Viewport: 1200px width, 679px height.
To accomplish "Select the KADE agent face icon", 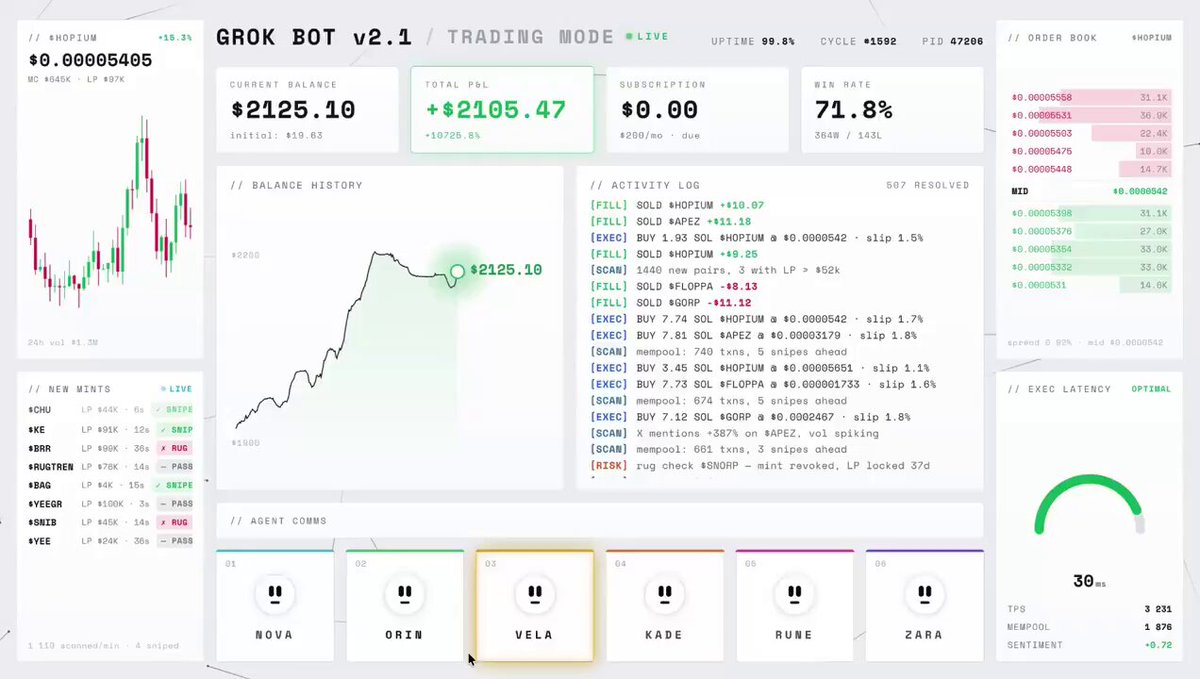I will pyautogui.click(x=664, y=594).
